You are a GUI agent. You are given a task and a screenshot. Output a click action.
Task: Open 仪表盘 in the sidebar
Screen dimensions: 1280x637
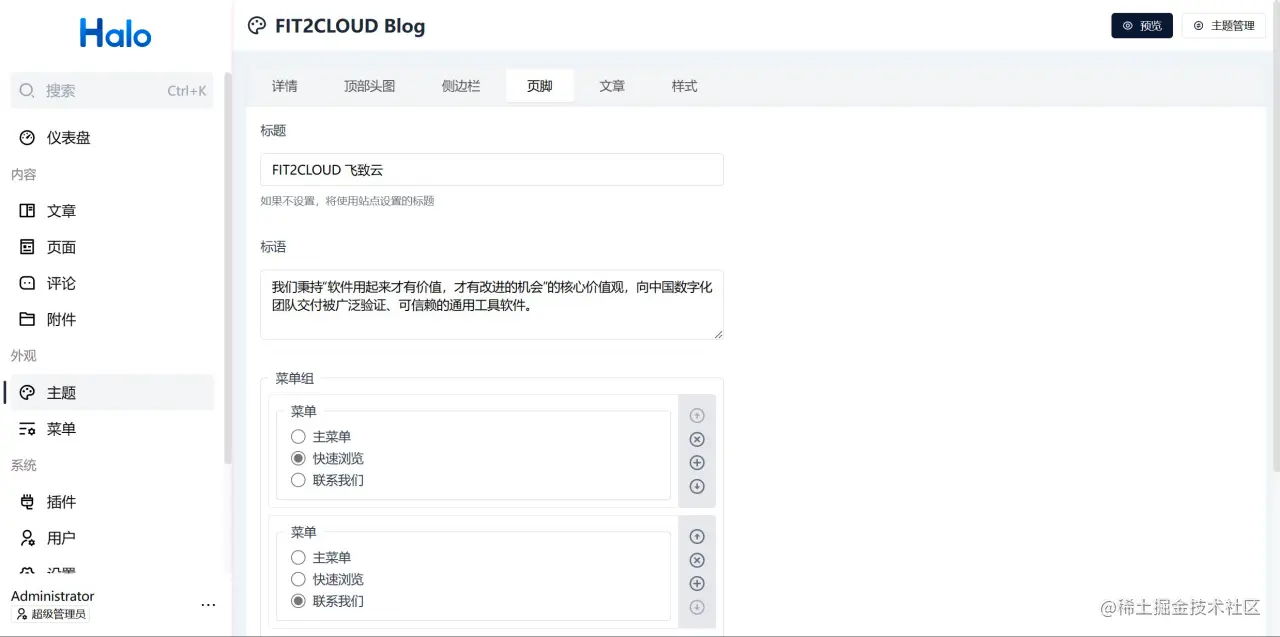[x=111, y=137]
